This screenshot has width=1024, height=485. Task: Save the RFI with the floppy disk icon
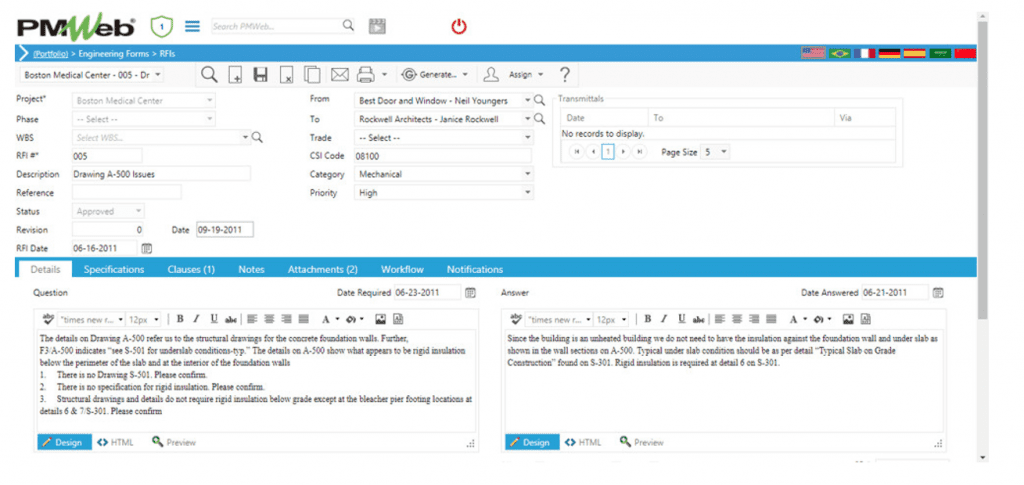pos(261,75)
